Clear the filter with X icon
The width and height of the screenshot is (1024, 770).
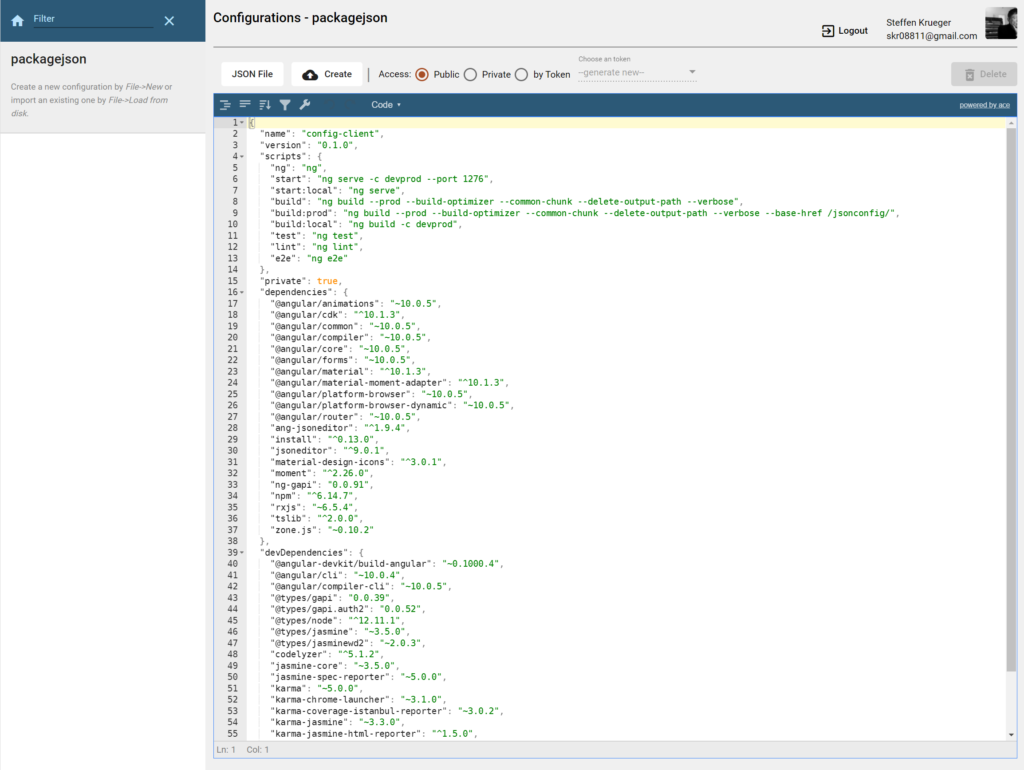[x=169, y=21]
